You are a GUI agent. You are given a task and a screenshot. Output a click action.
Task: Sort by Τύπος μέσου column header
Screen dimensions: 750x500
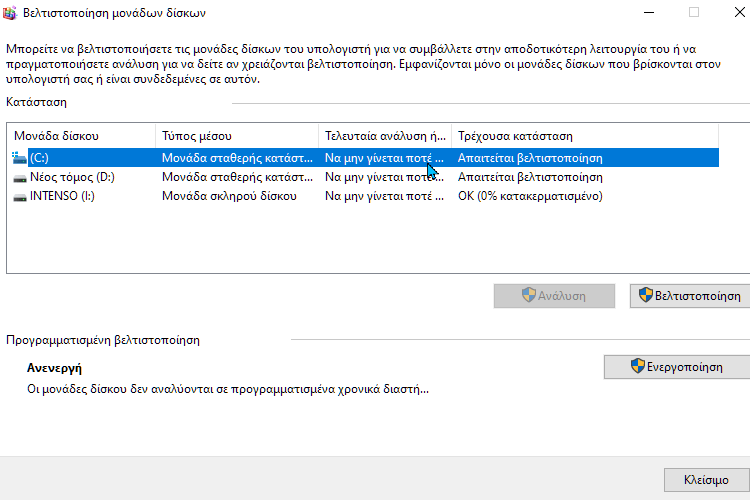237,136
